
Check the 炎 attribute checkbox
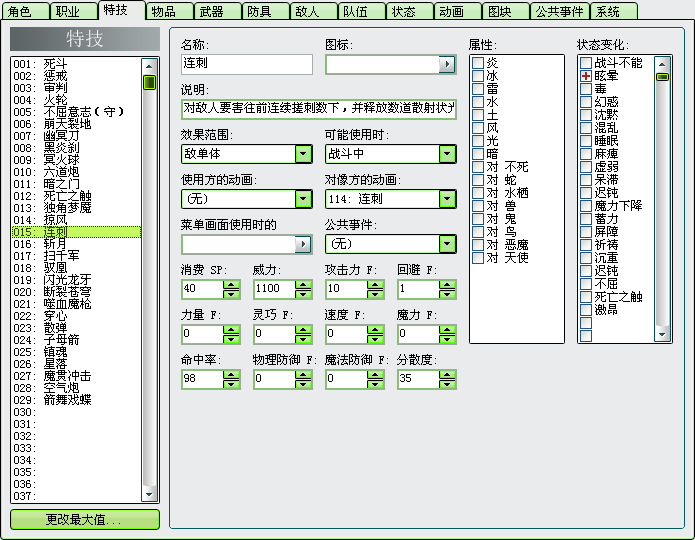point(478,63)
